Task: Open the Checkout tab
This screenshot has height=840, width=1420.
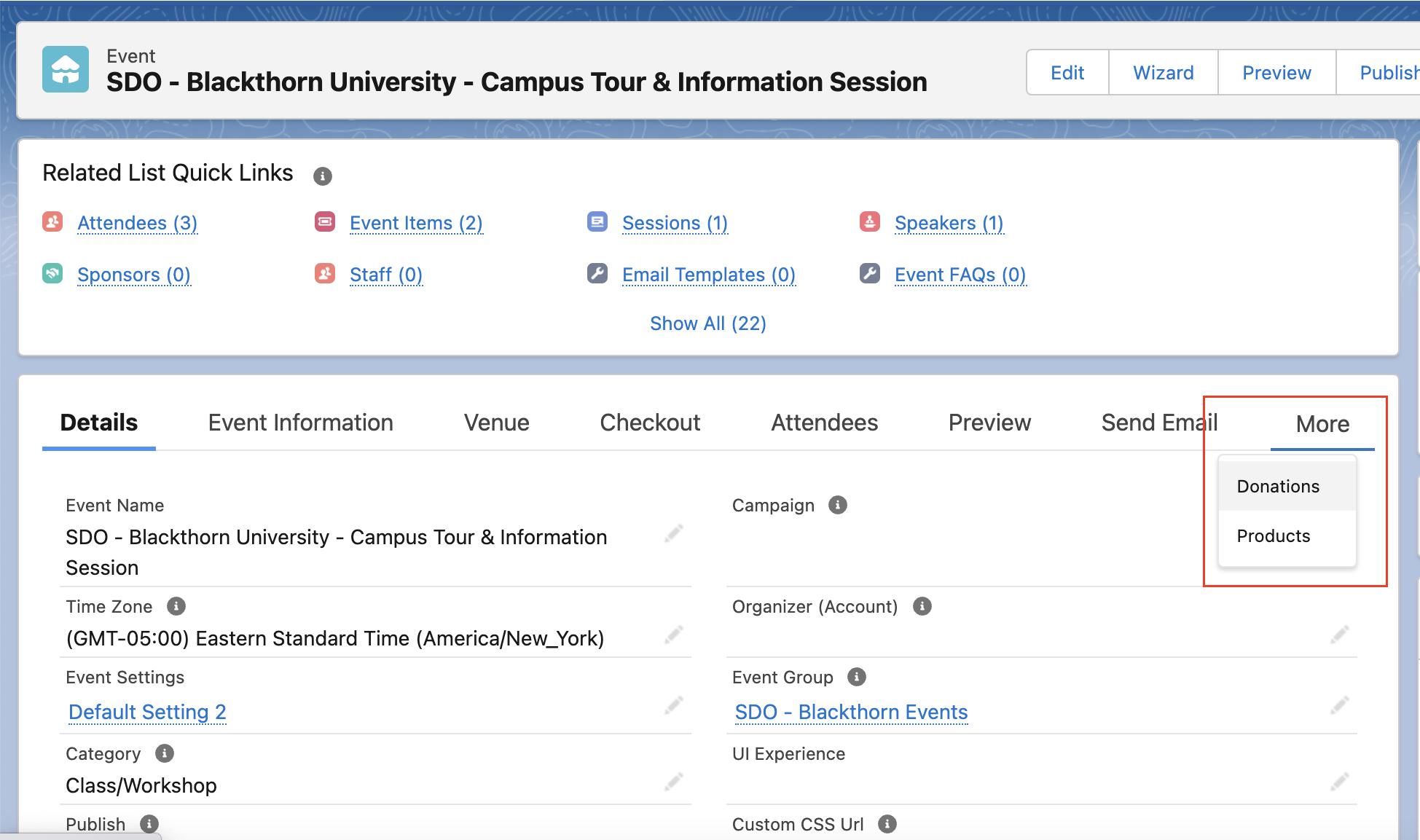Action: pos(650,423)
